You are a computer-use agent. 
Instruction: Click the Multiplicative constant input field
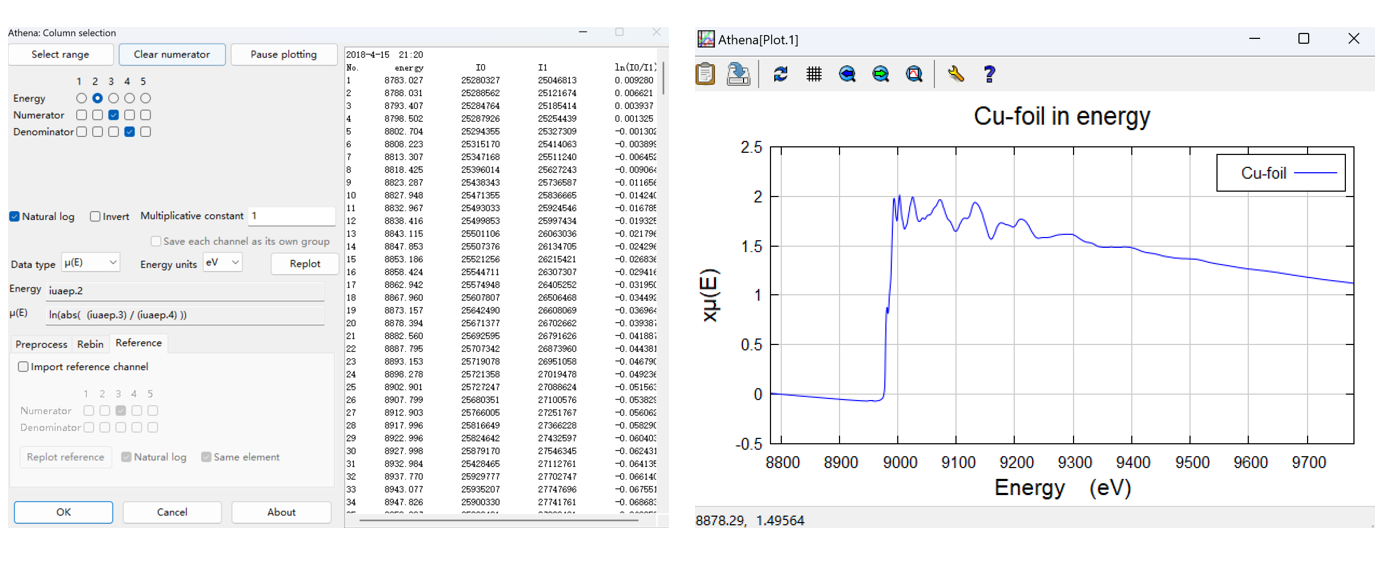click(x=291, y=216)
